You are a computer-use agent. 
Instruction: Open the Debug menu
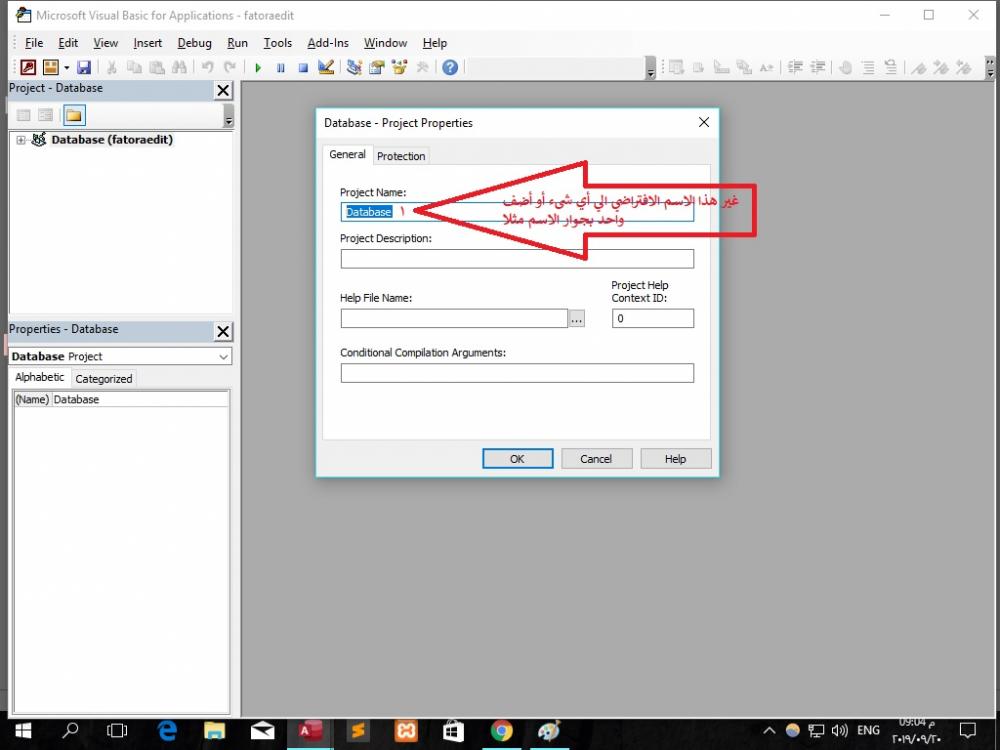[195, 43]
